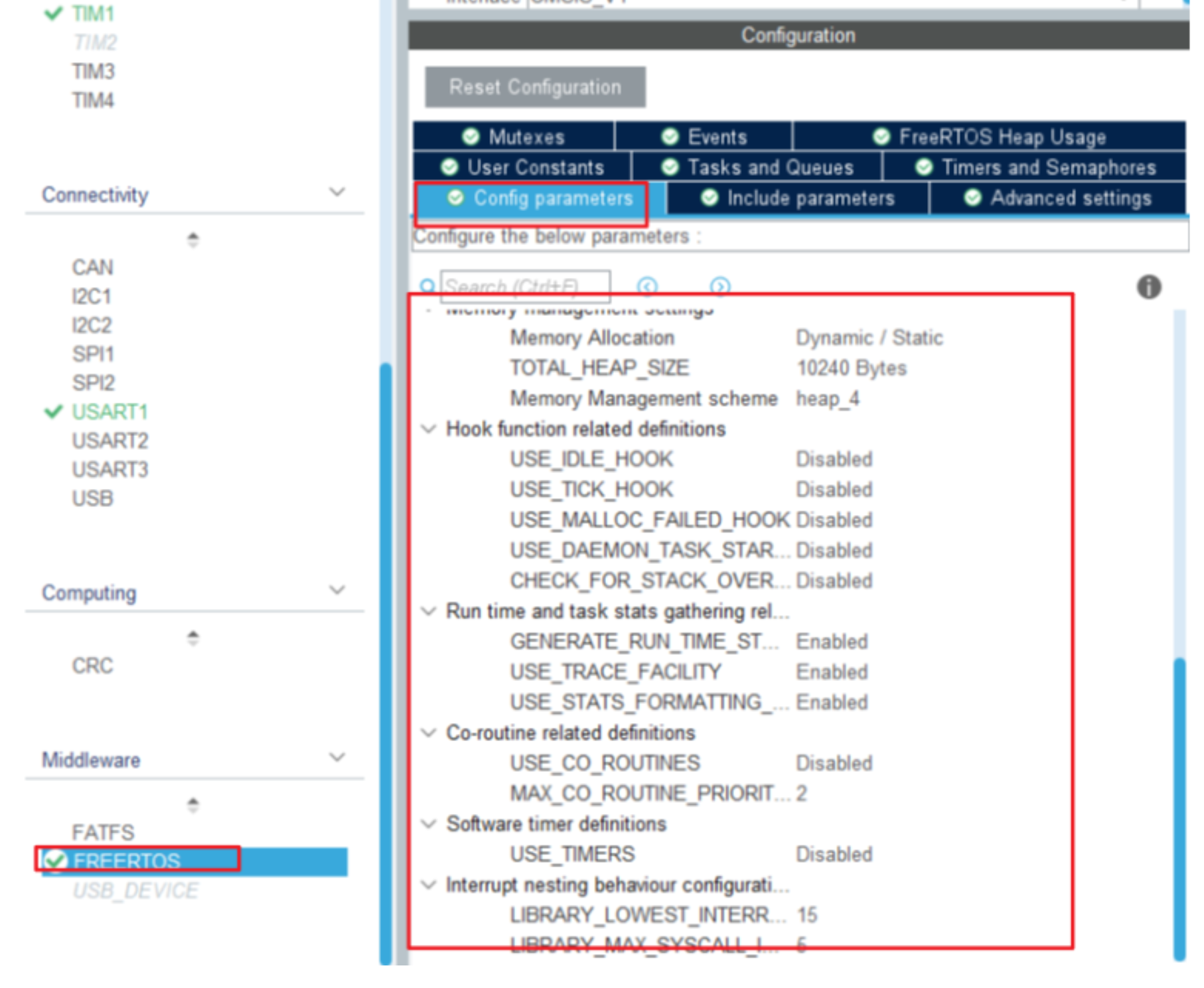Collapse Software timer definitions
This screenshot has height=988, width=1204.
(x=429, y=824)
